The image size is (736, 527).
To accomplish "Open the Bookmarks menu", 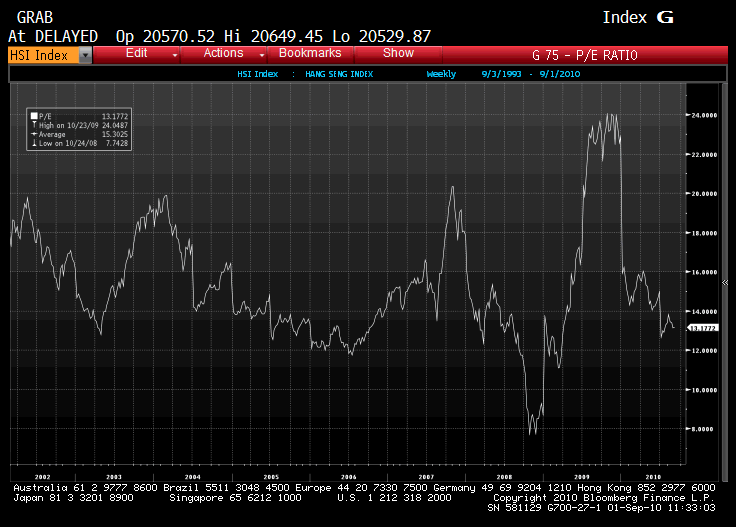I will point(310,53).
